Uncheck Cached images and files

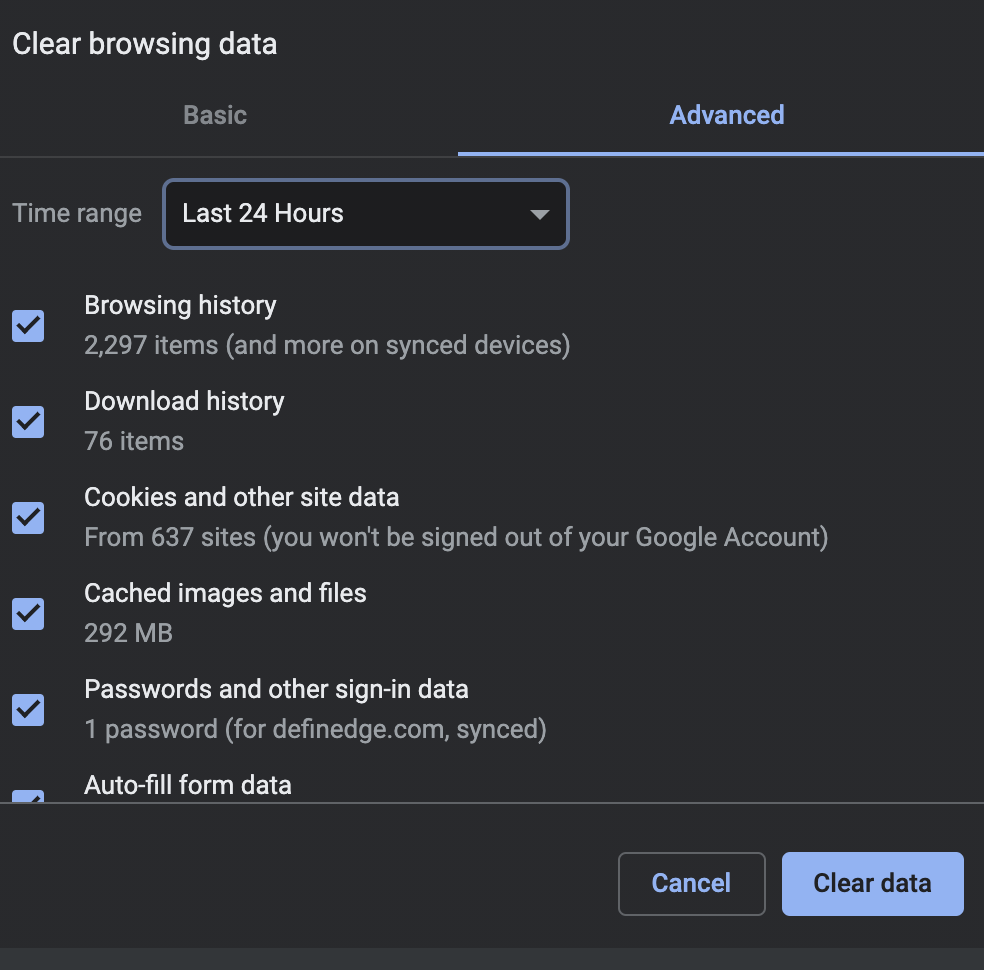[x=27, y=614]
